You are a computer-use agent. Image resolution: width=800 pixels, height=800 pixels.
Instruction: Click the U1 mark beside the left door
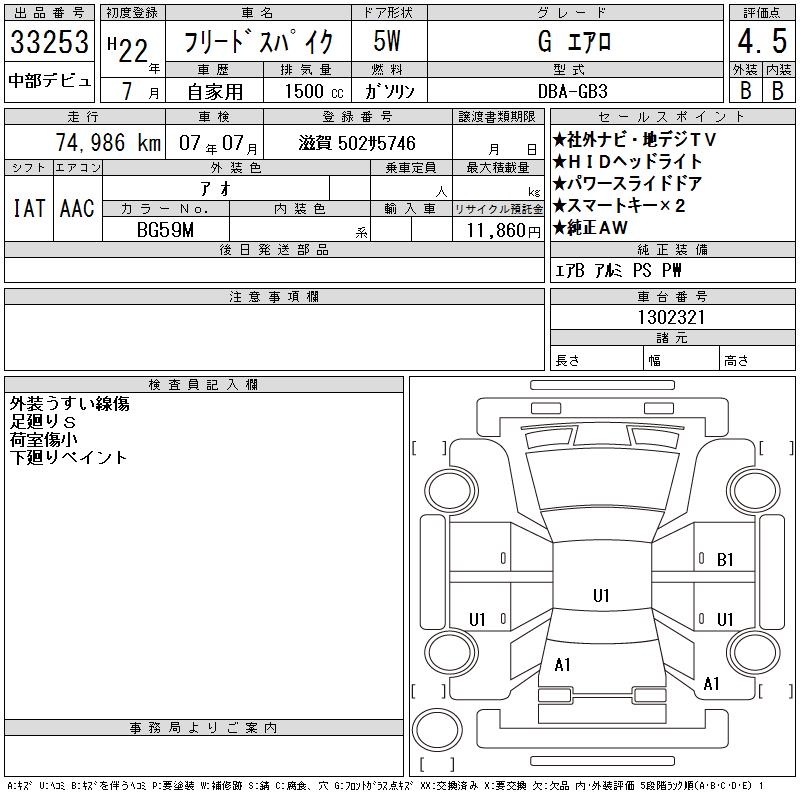(477, 620)
